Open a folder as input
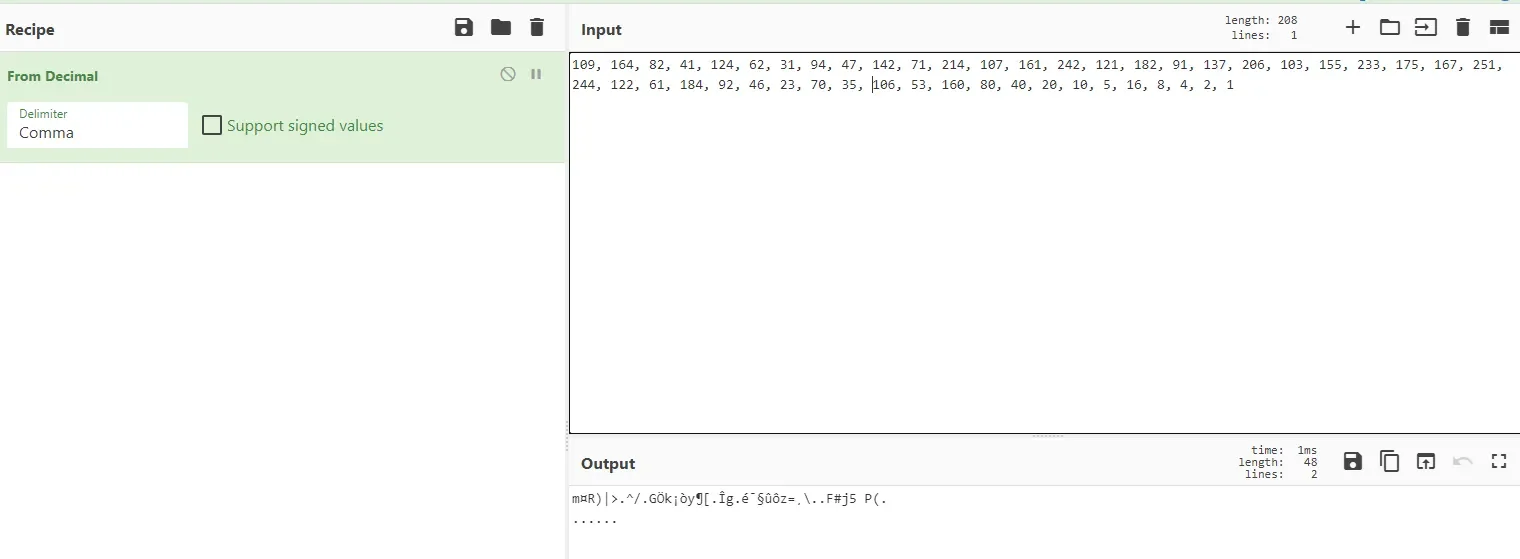Viewport: 1520px width, 559px height. click(x=1389, y=28)
